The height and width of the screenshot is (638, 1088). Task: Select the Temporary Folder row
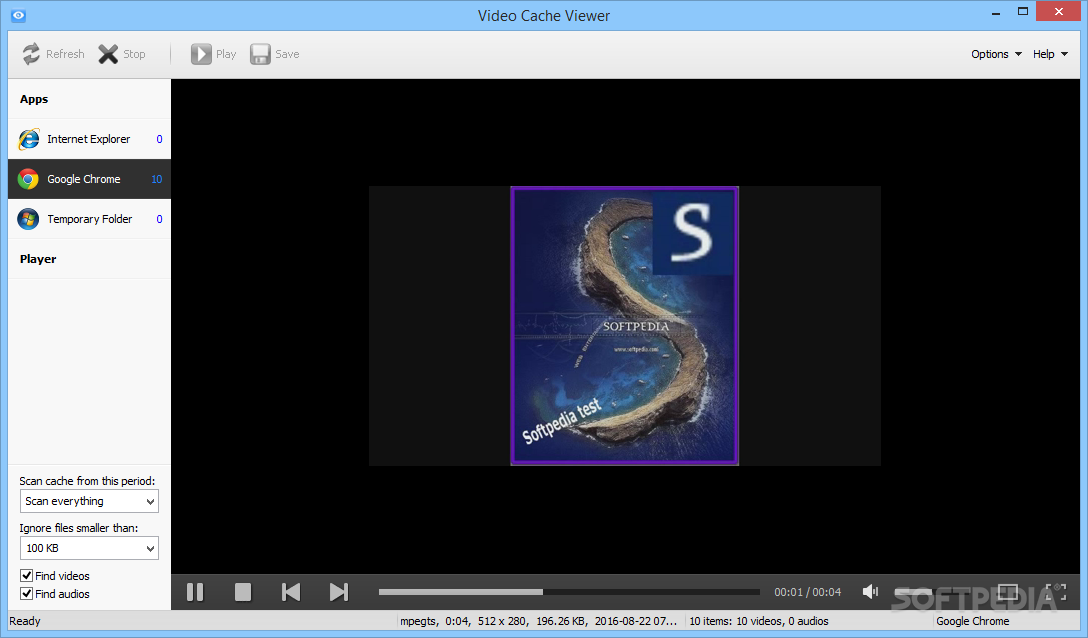tap(90, 219)
